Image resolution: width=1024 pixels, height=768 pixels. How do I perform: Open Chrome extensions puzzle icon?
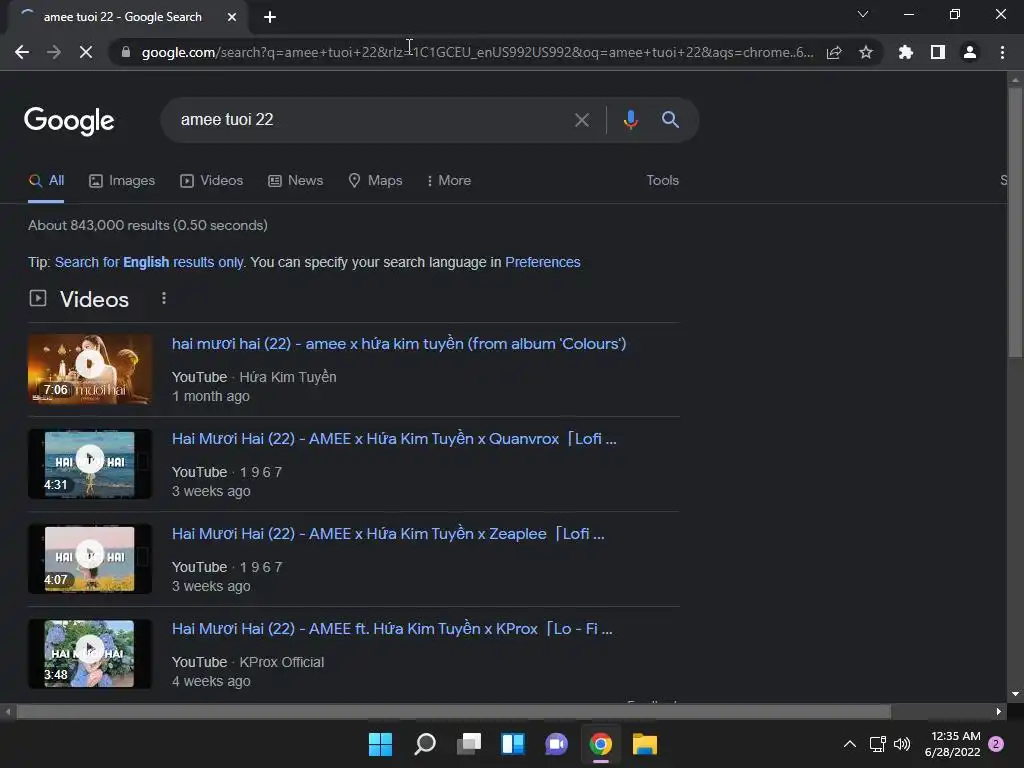[905, 52]
